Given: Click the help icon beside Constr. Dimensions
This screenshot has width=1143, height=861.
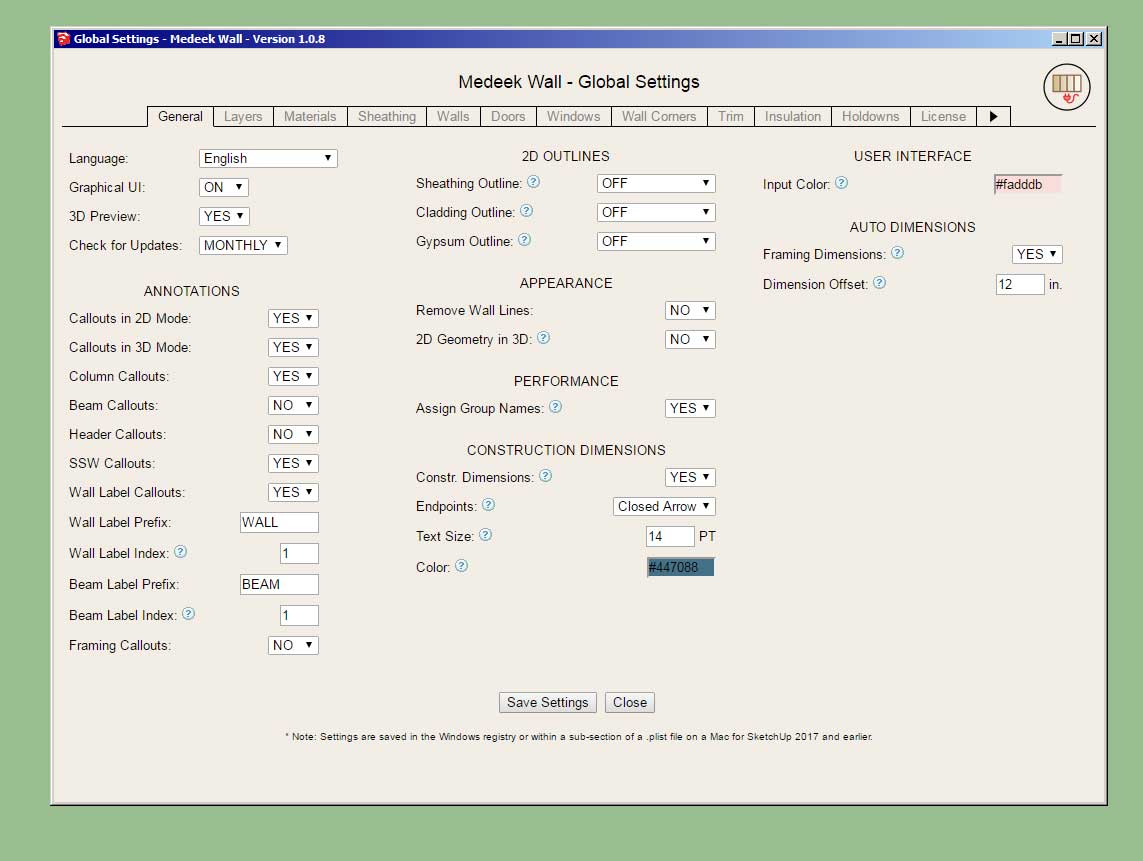Looking at the screenshot, I should 545,476.
